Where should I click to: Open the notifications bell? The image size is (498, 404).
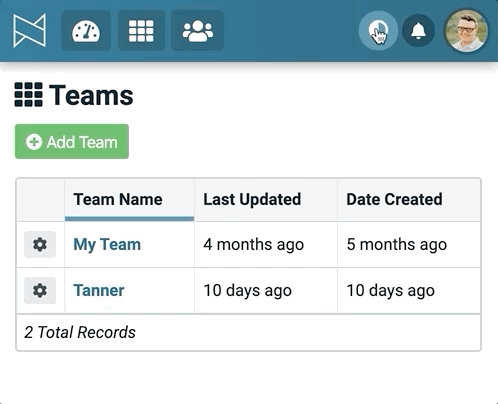[x=418, y=31]
